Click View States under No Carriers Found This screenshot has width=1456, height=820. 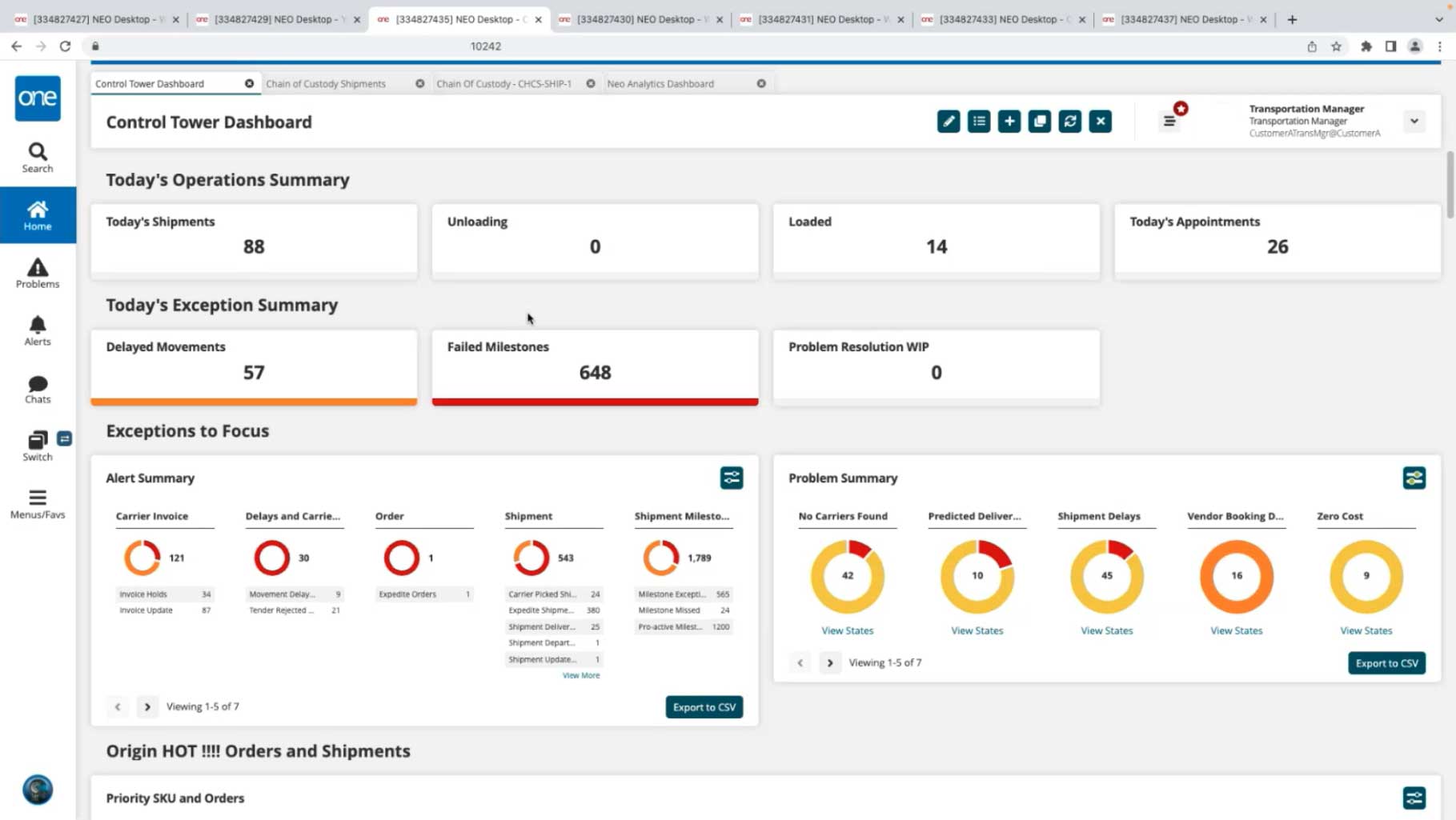click(847, 630)
